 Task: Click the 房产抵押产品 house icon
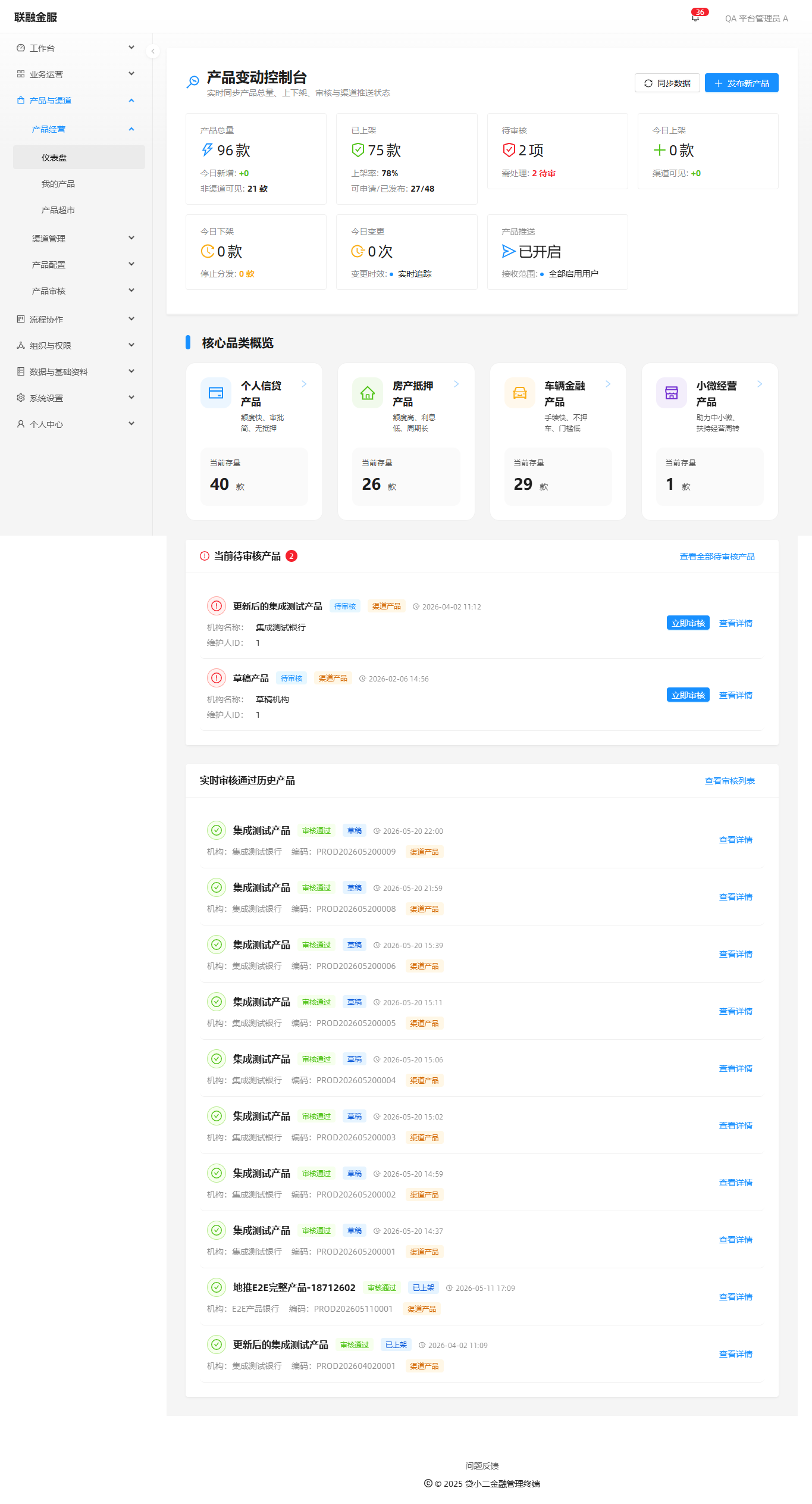[368, 393]
